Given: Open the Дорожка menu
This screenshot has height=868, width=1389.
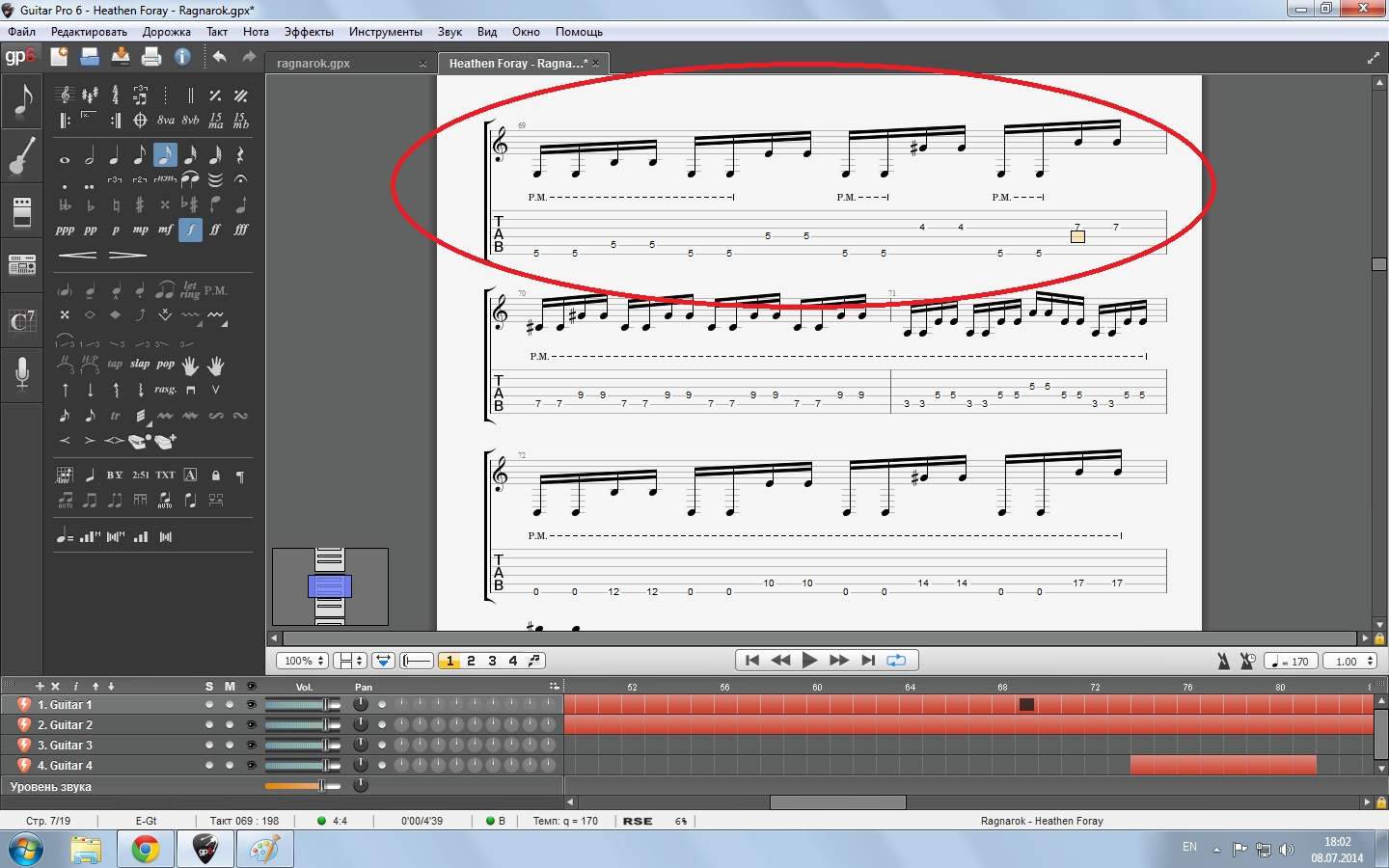Looking at the screenshot, I should click(167, 32).
